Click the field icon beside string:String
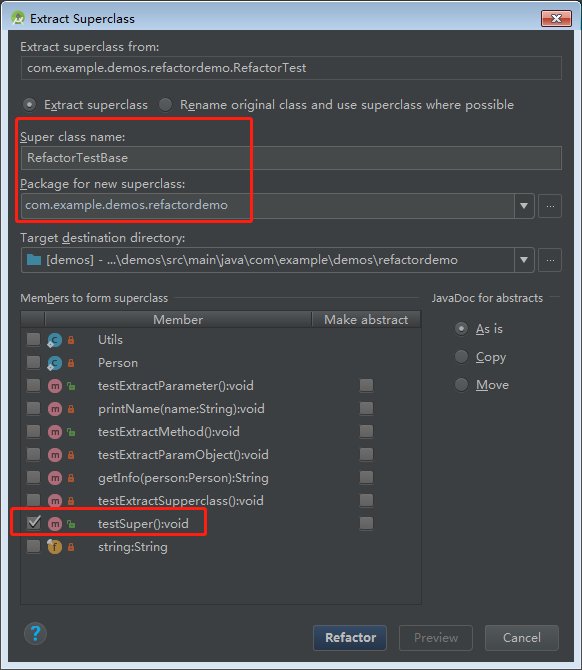 click(x=55, y=547)
